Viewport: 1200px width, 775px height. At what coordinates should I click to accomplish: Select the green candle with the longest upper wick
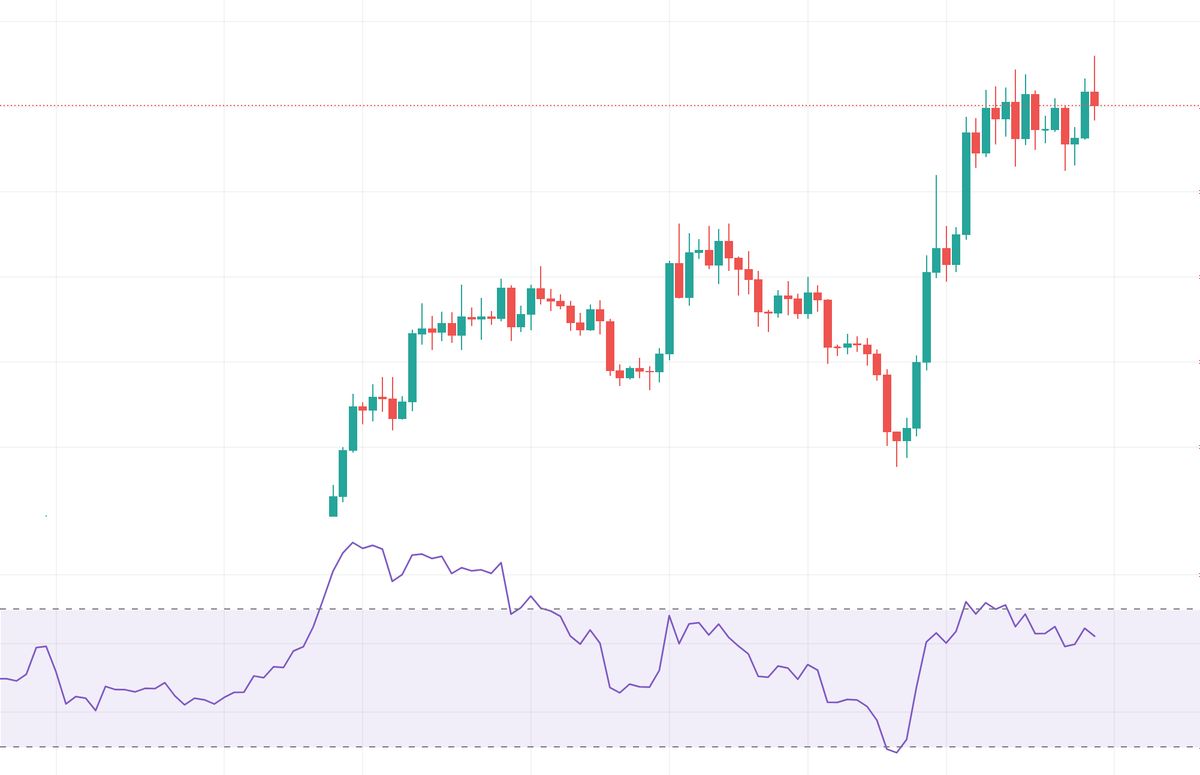click(x=936, y=260)
